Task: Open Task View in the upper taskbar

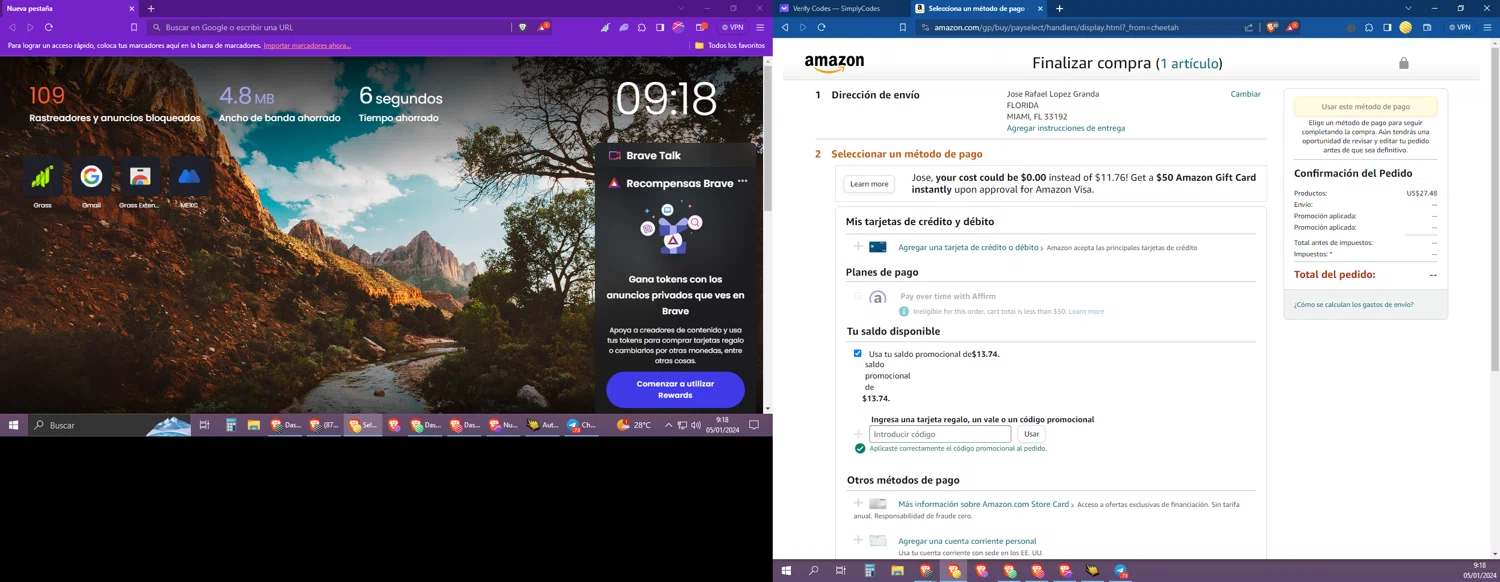Action: [204, 425]
